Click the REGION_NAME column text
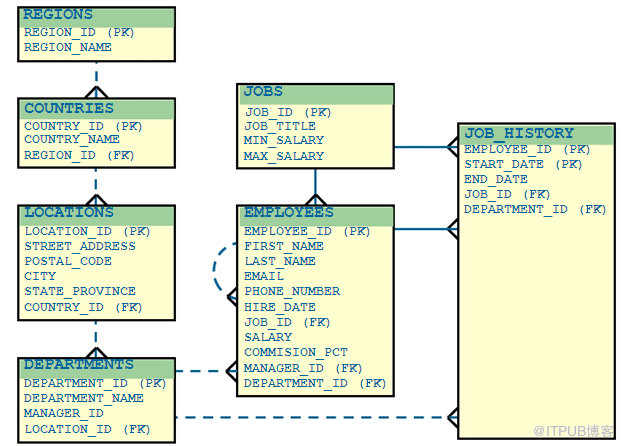This screenshot has width=623, height=446. pos(68,47)
